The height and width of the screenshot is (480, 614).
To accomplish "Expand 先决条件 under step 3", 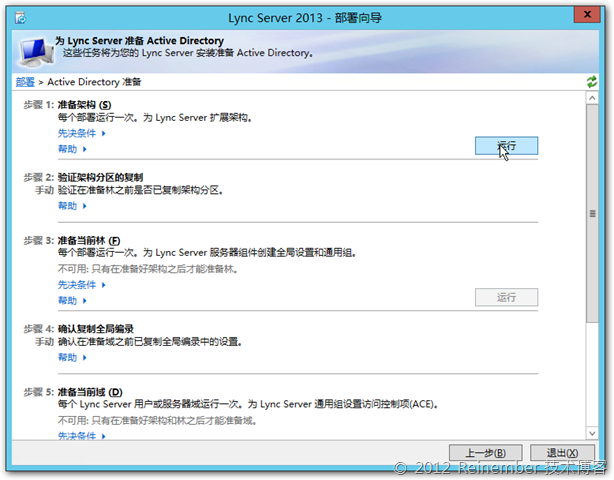I will tap(81, 285).
